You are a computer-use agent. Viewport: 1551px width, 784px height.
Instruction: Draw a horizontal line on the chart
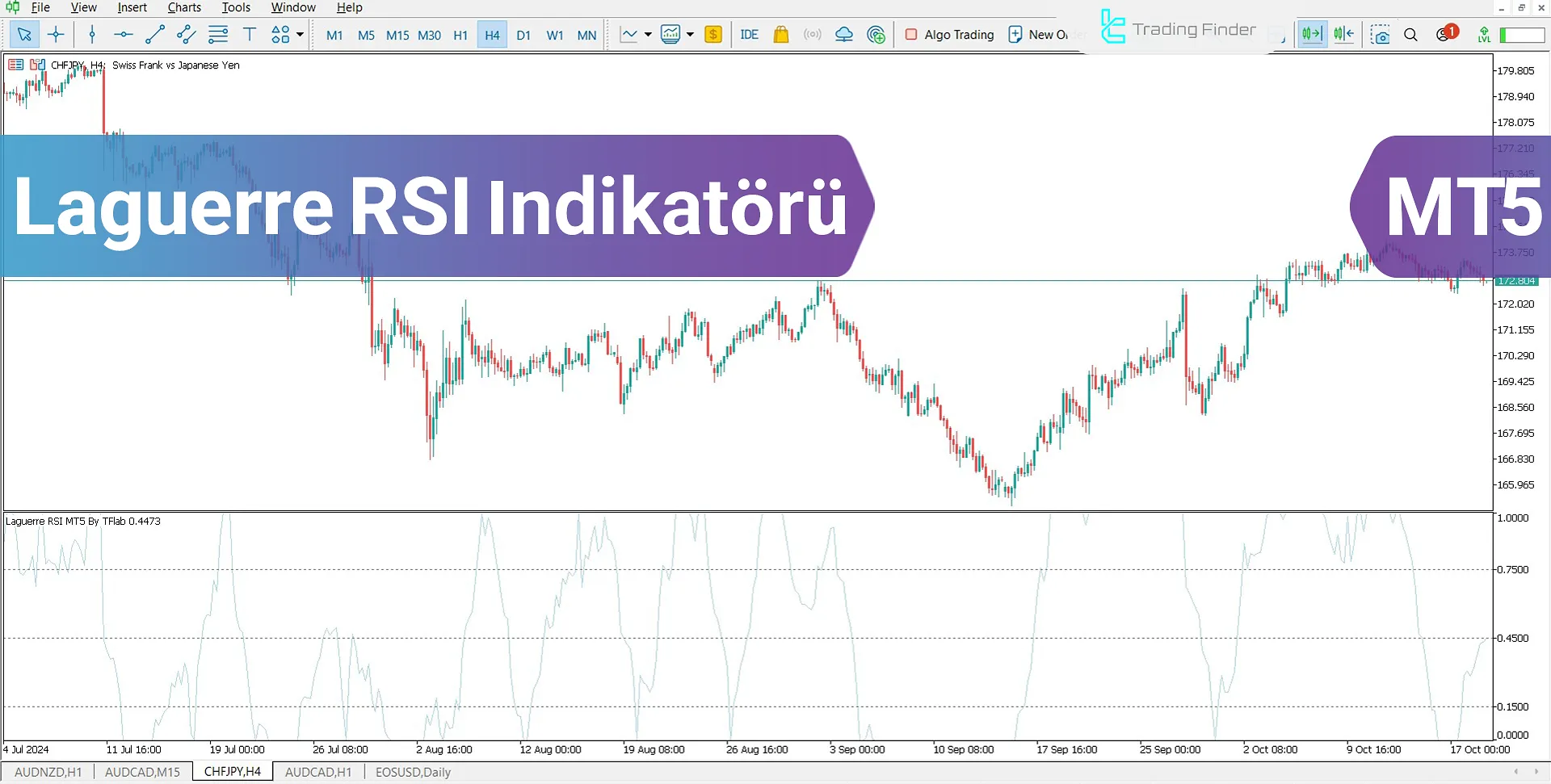point(124,35)
